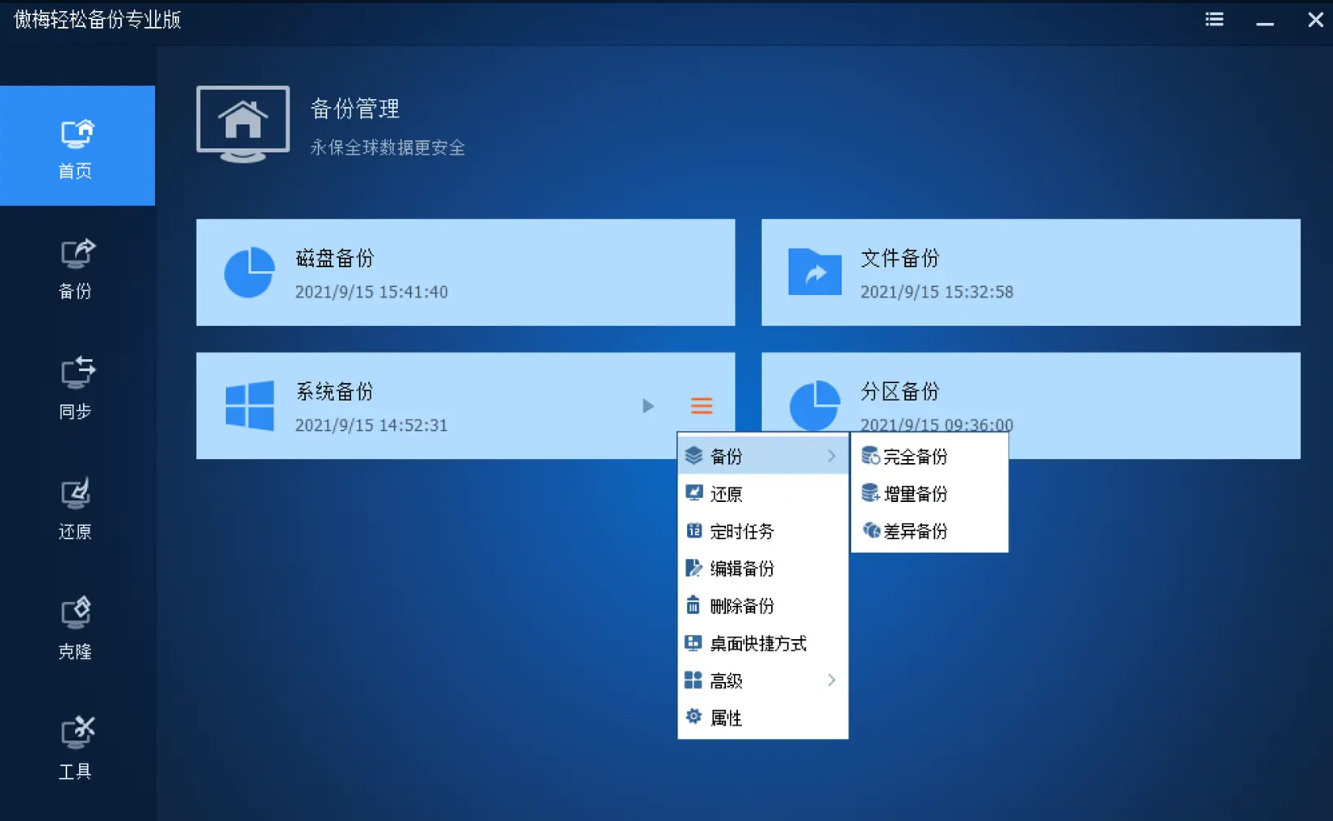Select 还原 in the context menu
Image resolution: width=1333 pixels, height=821 pixels.
pos(727,494)
